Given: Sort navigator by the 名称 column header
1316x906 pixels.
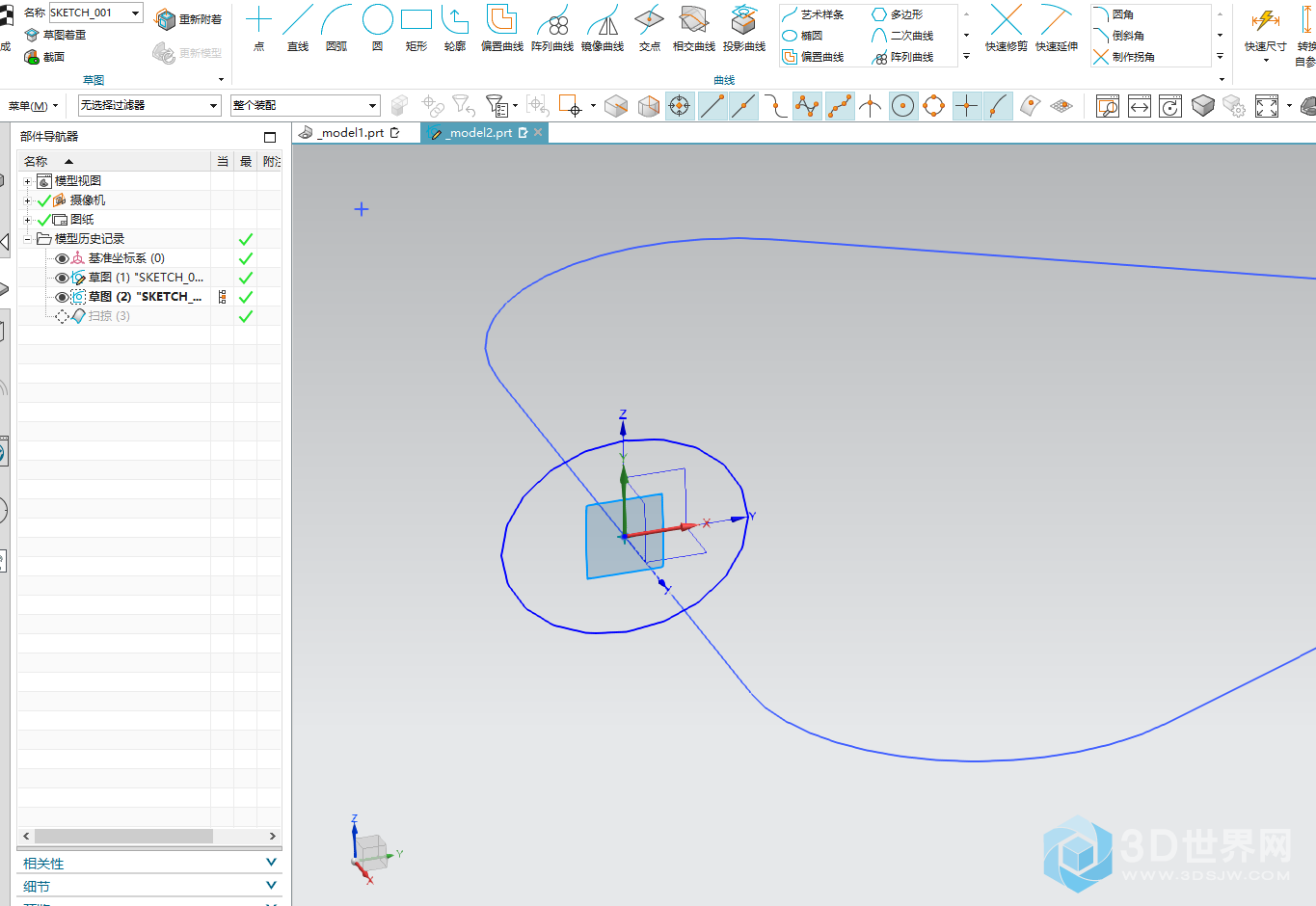Looking at the screenshot, I should click(x=114, y=161).
